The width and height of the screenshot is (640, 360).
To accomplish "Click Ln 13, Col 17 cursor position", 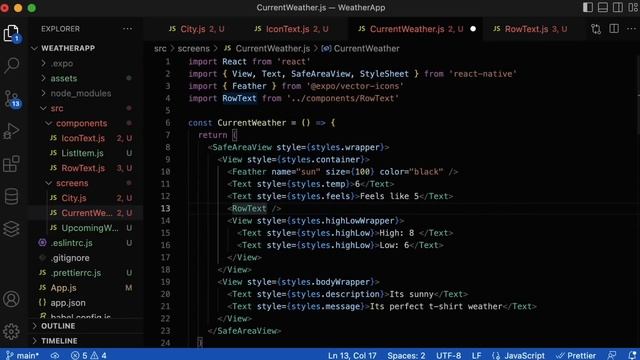I will (x=352, y=356).
